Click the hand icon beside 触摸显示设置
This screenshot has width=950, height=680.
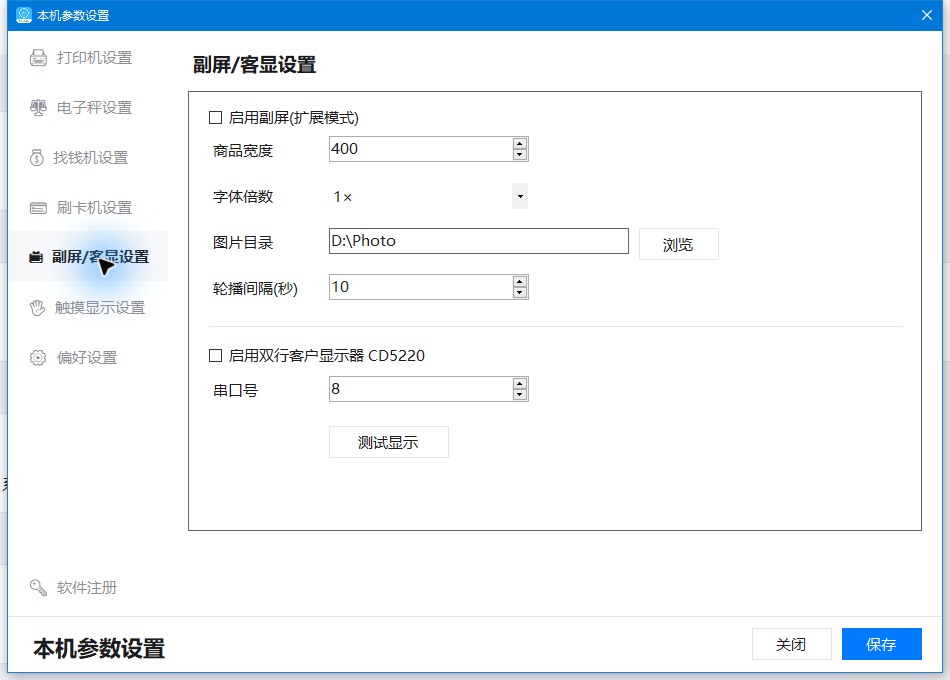pos(38,307)
